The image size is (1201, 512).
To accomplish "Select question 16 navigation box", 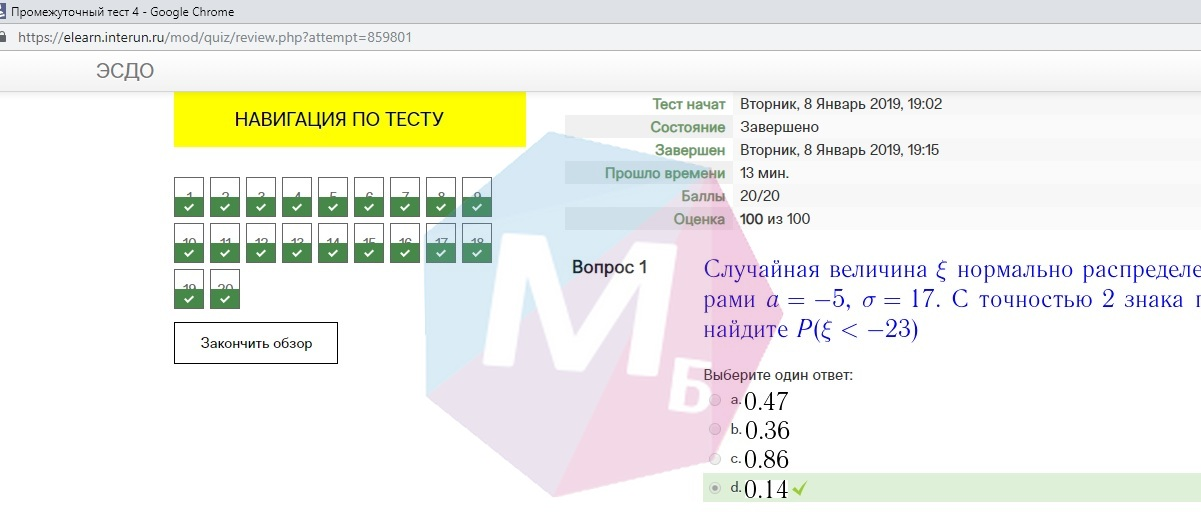I will pos(405,243).
